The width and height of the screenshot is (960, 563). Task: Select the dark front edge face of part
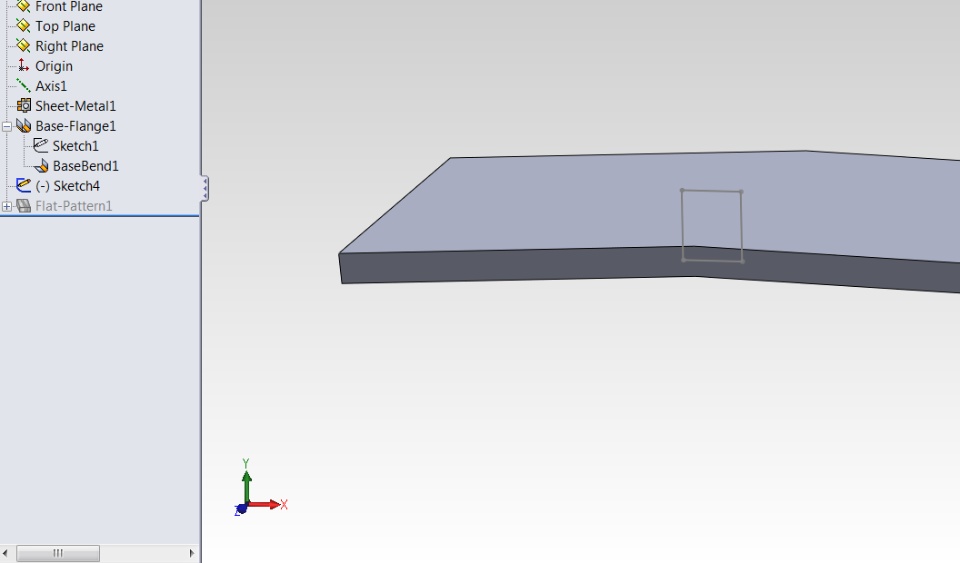[520, 266]
